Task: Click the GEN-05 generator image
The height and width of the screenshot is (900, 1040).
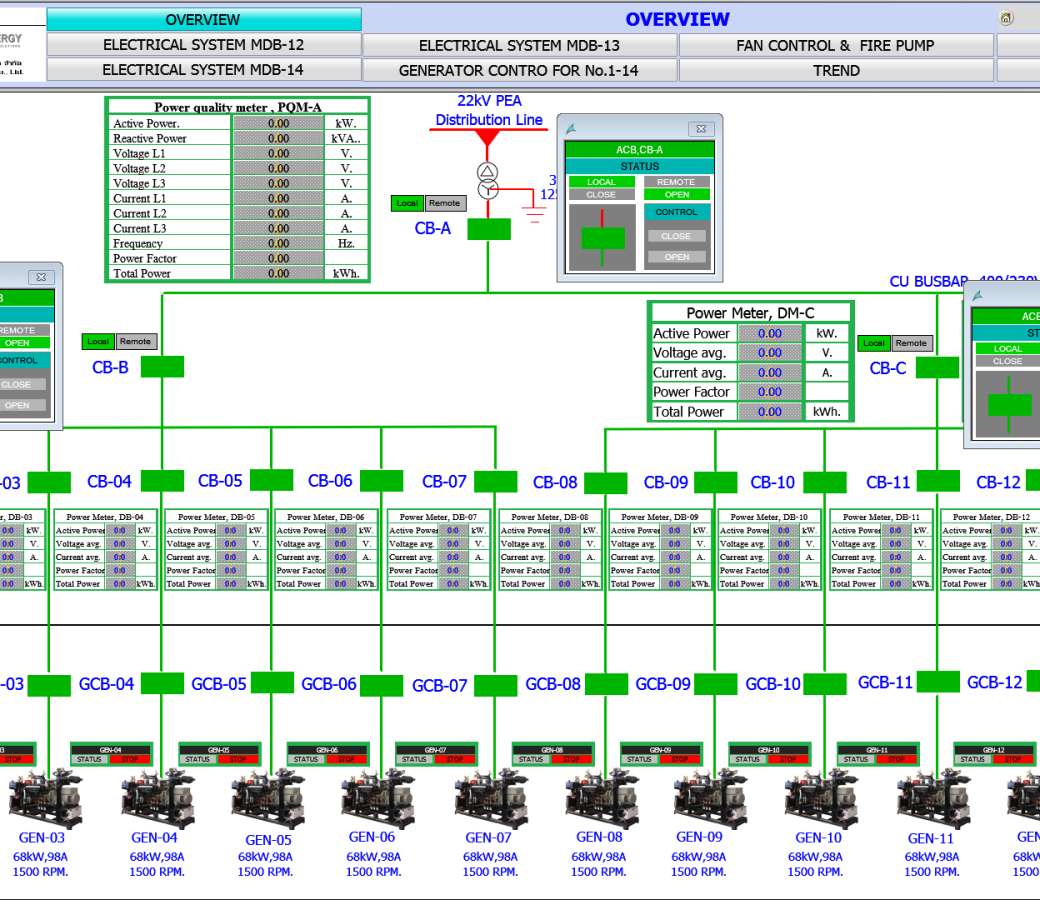Action: point(268,800)
